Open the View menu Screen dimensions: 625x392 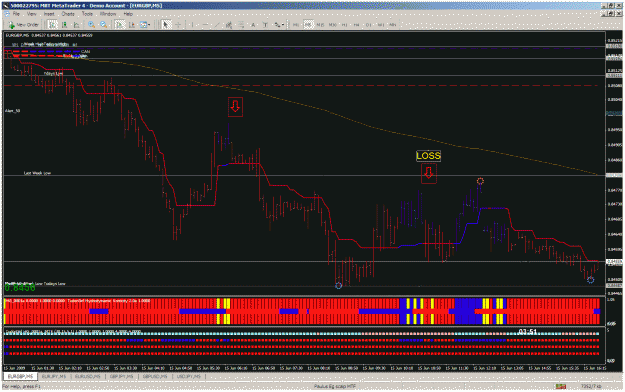click(31, 14)
